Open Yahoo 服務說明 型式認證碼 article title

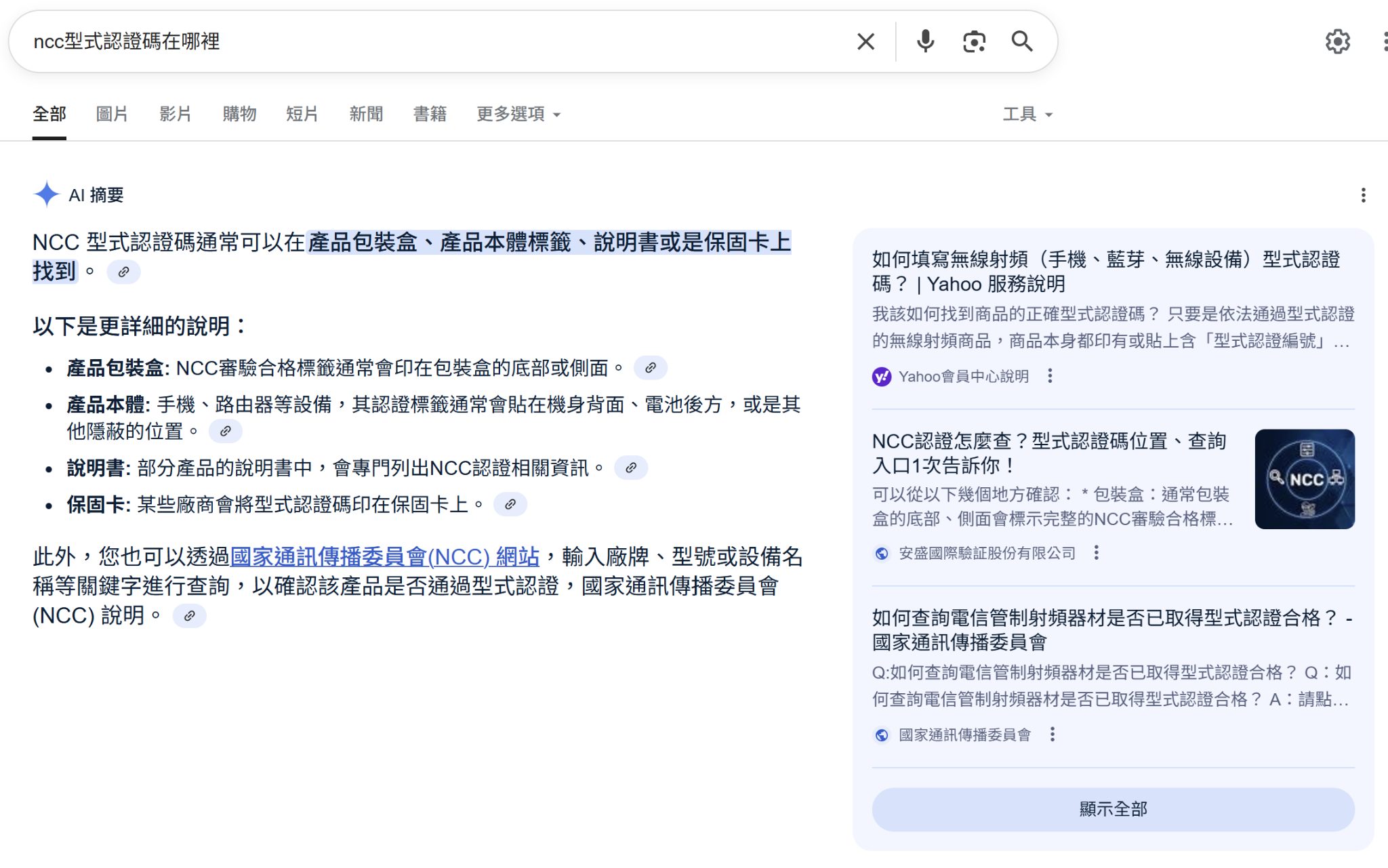click(1106, 272)
